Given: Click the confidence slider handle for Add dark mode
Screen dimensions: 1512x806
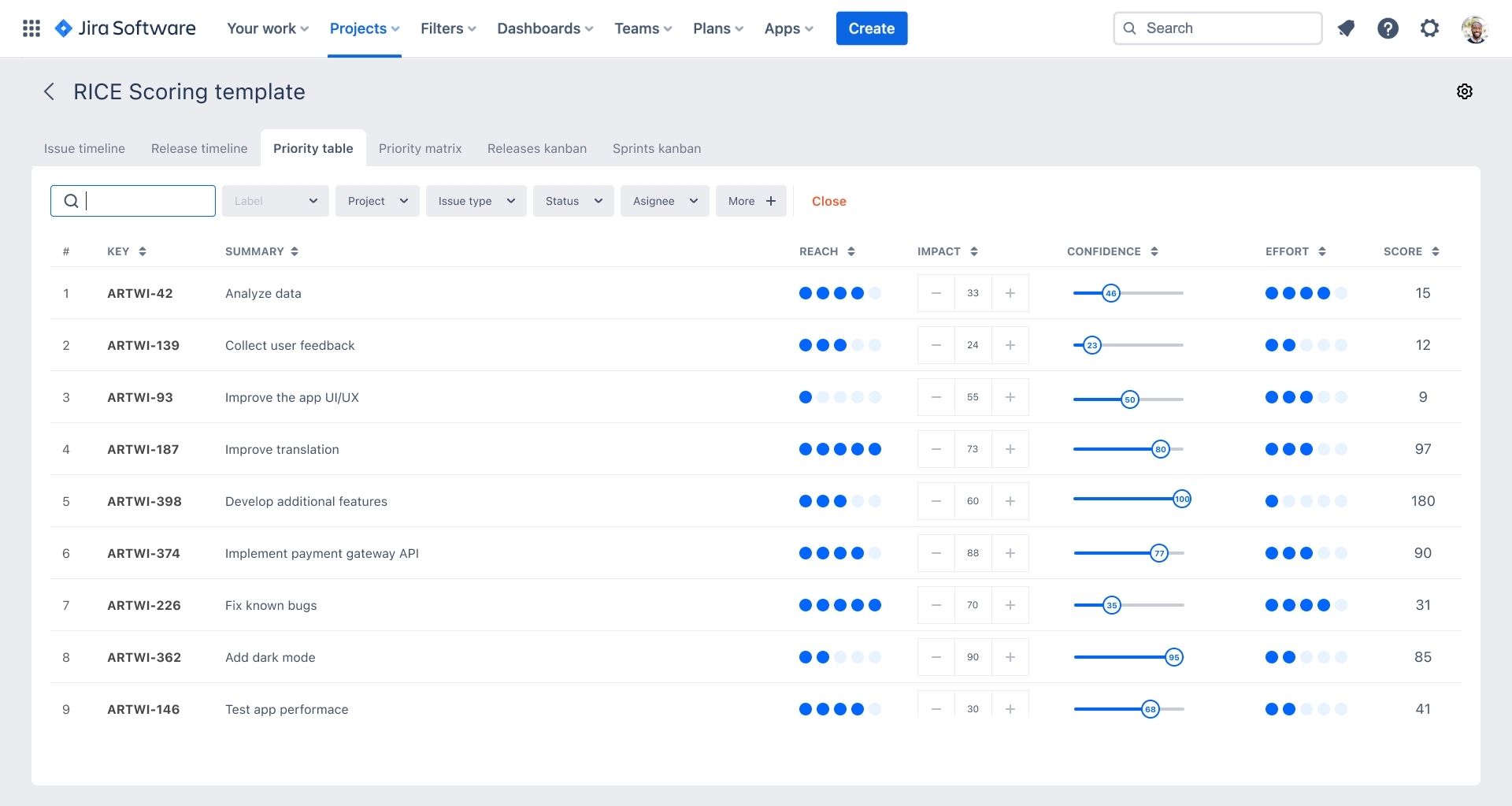Looking at the screenshot, I should [x=1173, y=657].
